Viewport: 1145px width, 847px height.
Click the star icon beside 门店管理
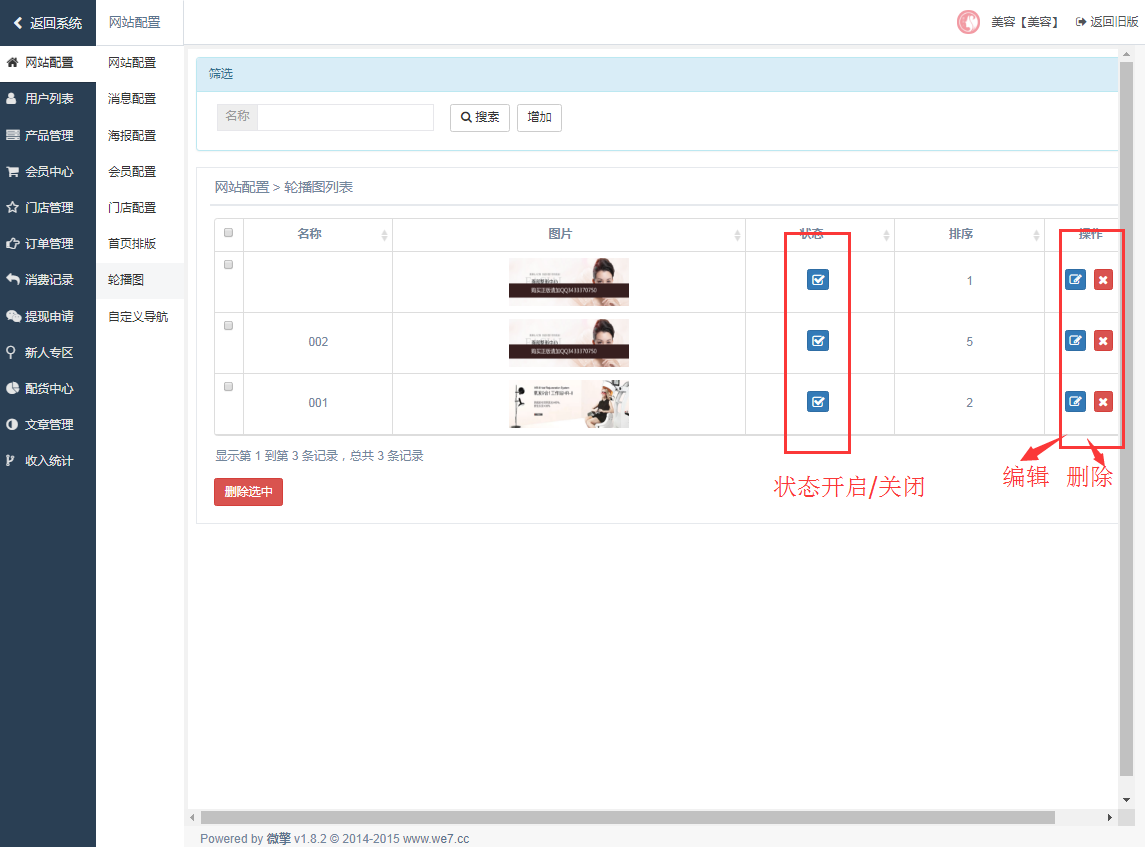click(12, 207)
